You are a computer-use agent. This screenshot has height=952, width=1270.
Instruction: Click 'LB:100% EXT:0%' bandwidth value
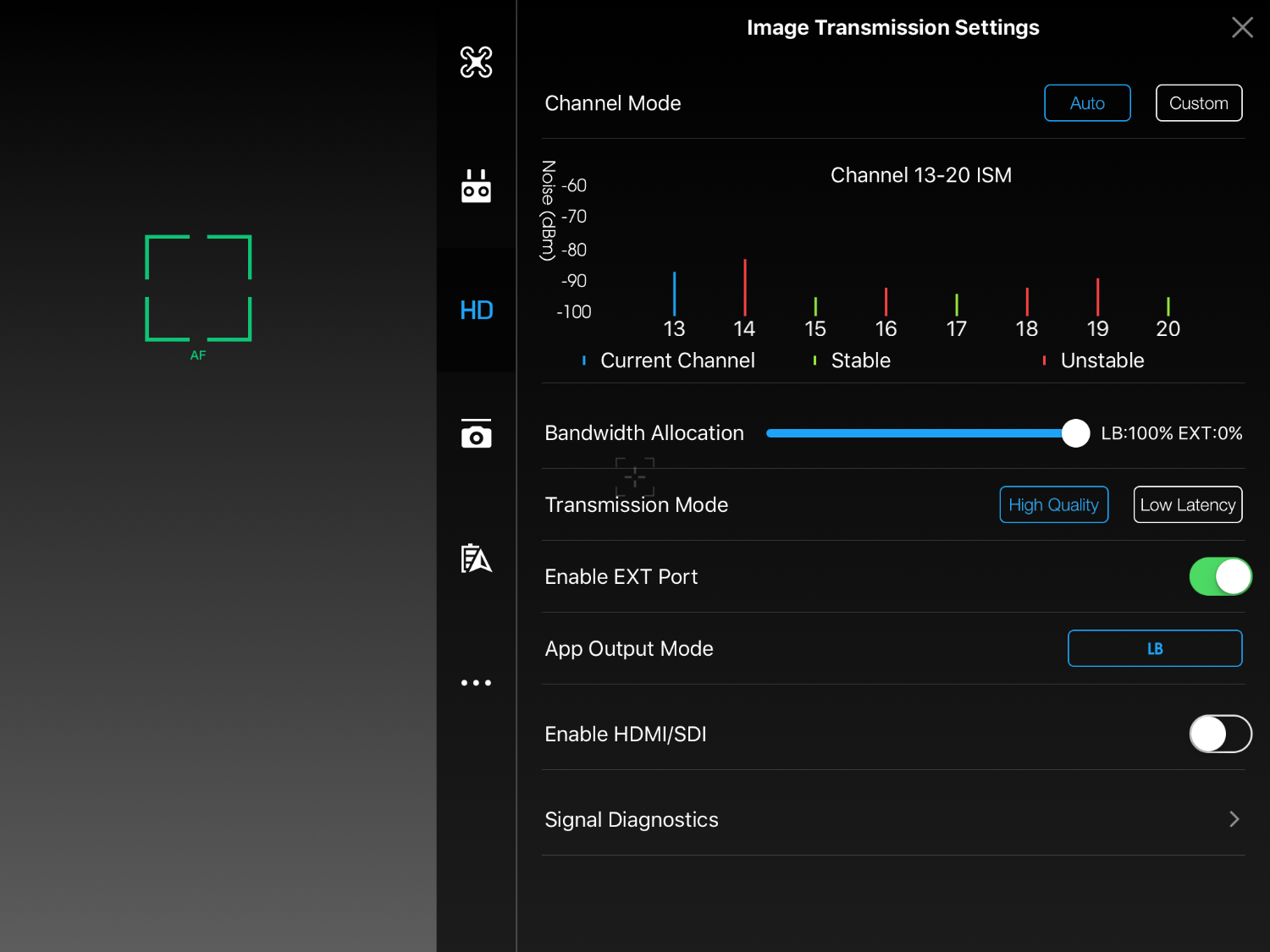point(1172,433)
